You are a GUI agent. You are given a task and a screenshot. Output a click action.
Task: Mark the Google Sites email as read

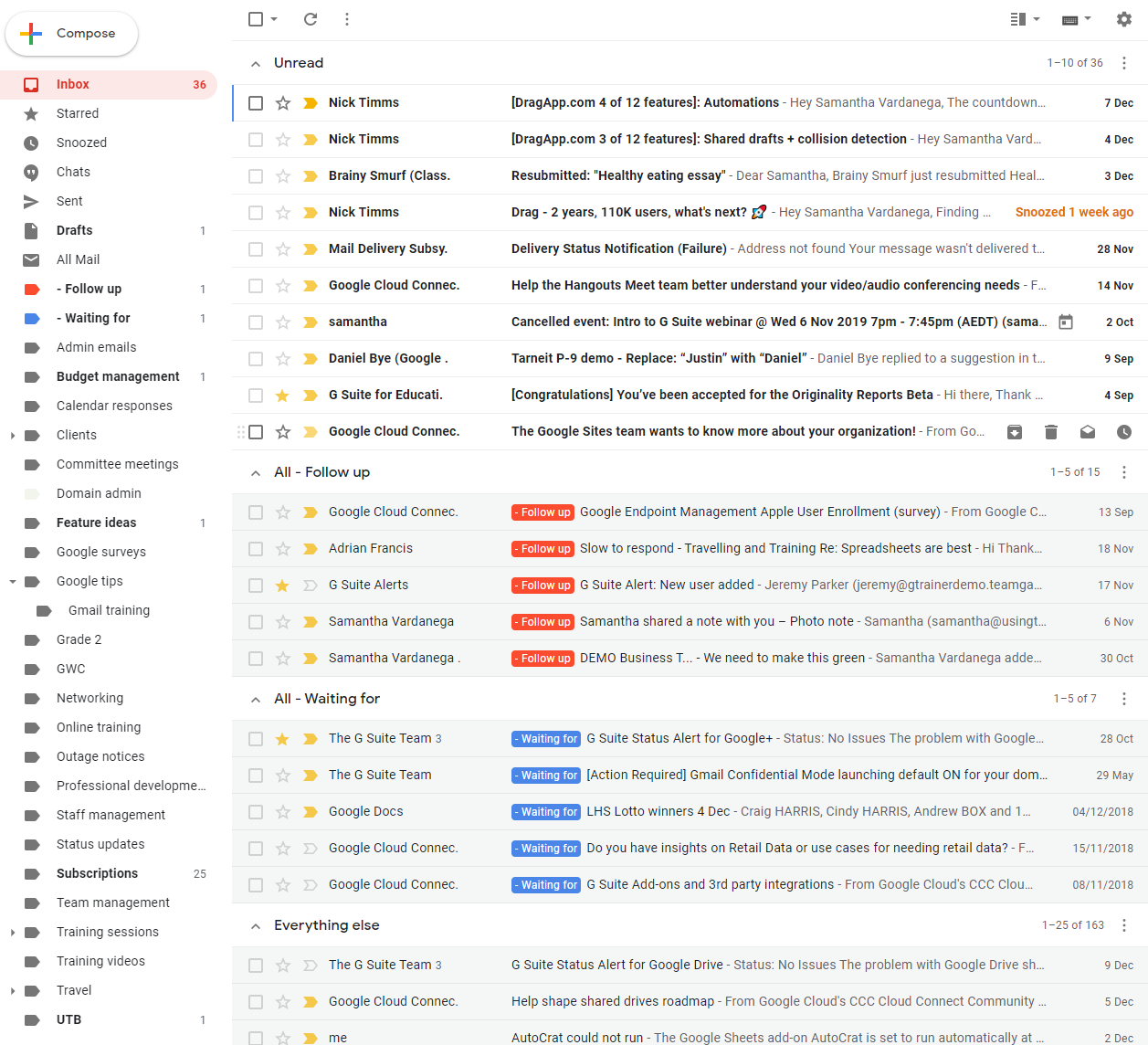[x=1088, y=432]
